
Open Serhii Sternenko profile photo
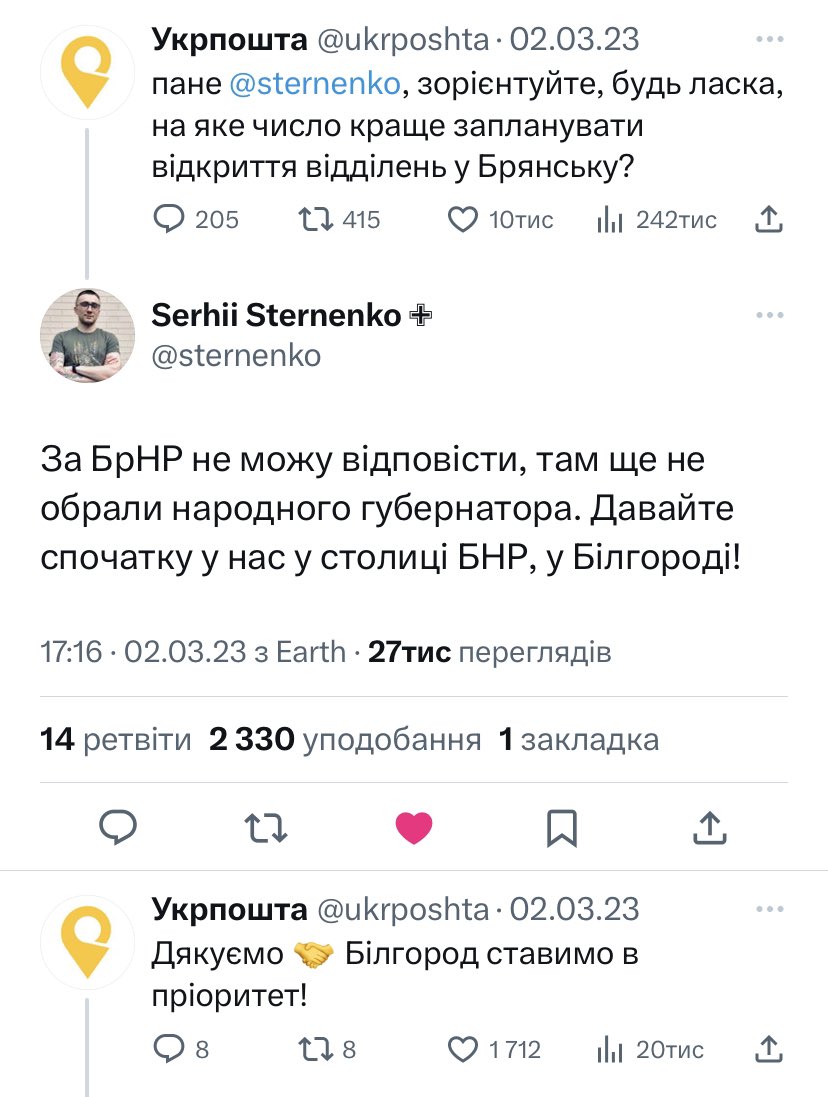click(x=87, y=336)
